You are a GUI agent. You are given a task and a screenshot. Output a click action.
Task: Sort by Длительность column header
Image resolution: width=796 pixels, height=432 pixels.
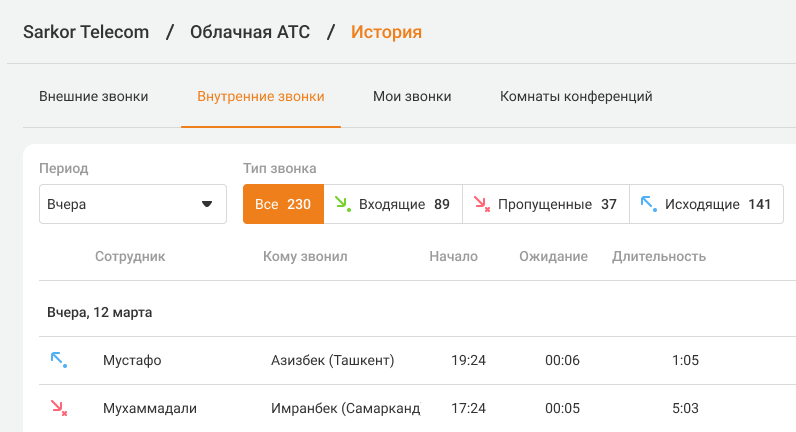(x=659, y=256)
